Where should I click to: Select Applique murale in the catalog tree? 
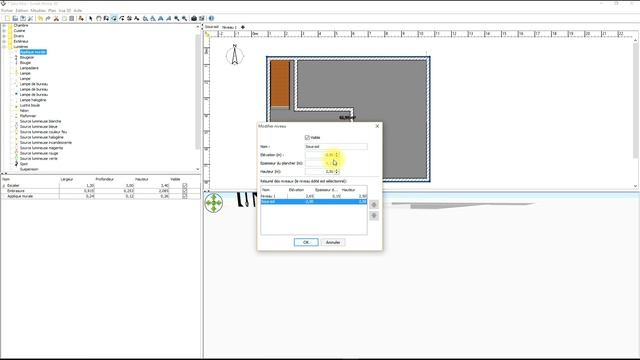coord(33,52)
